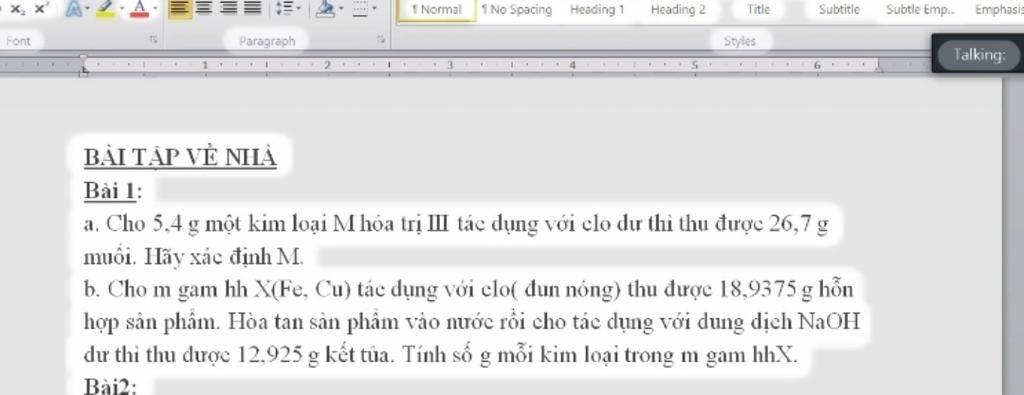Open Font dialog launcher

[x=153, y=40]
